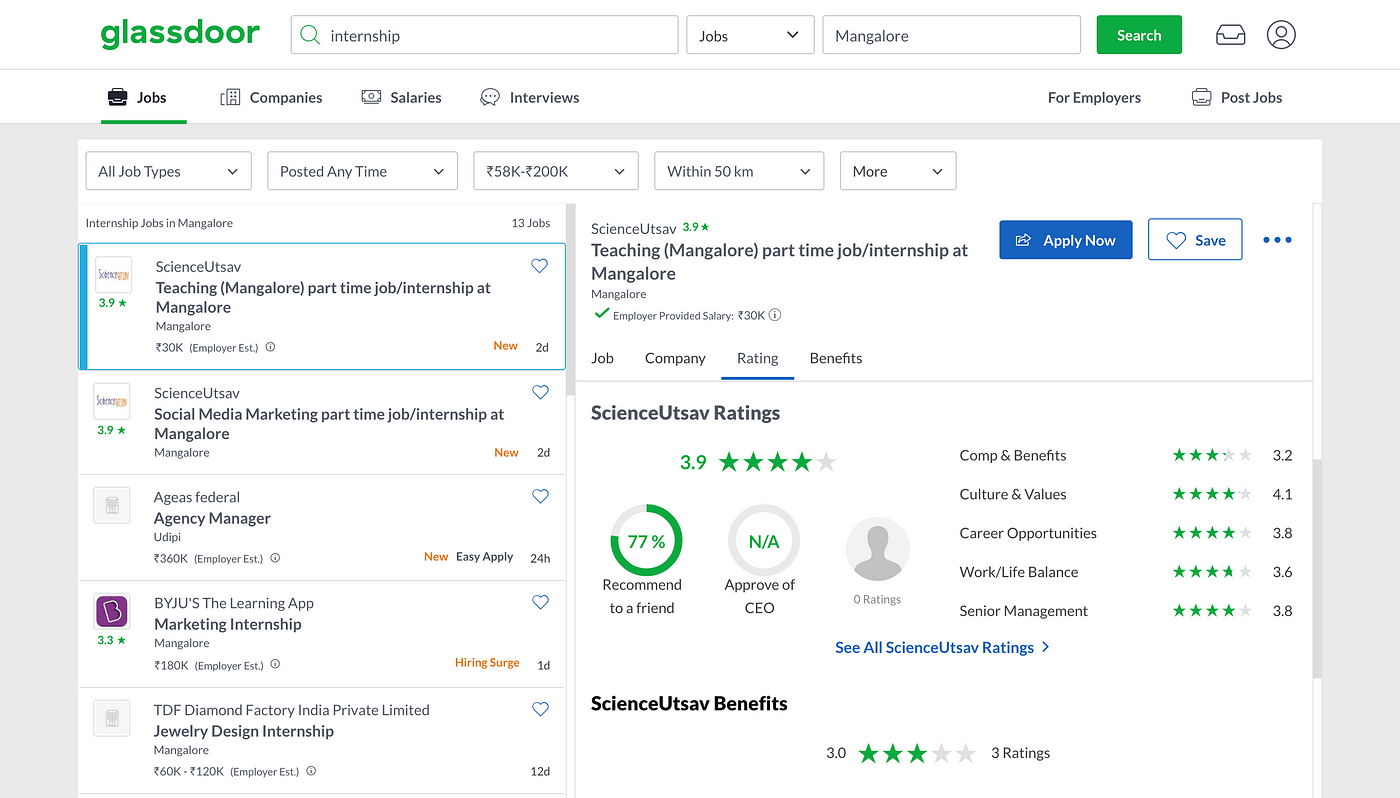Open the Agency Manager job title
This screenshot has width=1400, height=798.
coord(212,518)
